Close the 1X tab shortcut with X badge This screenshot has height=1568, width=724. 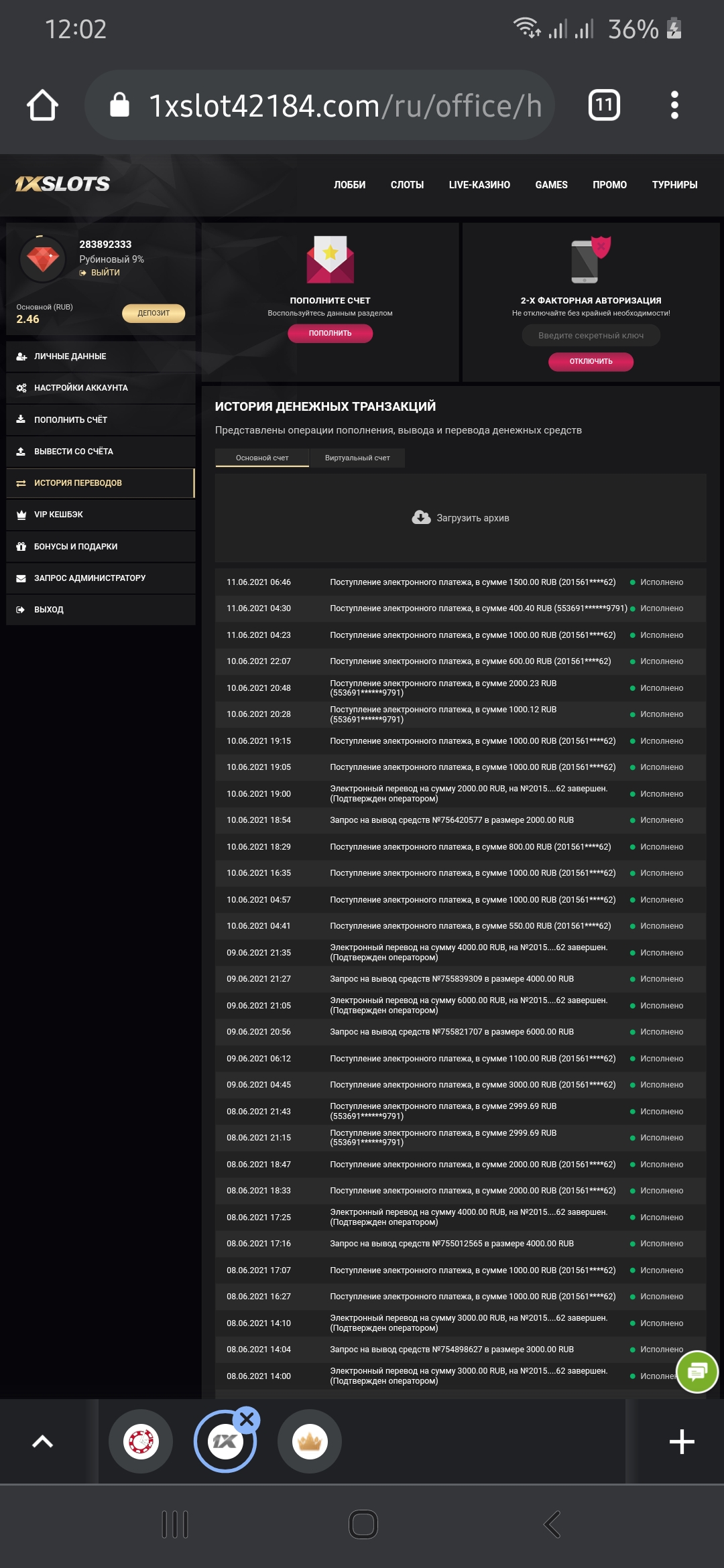point(247,1419)
